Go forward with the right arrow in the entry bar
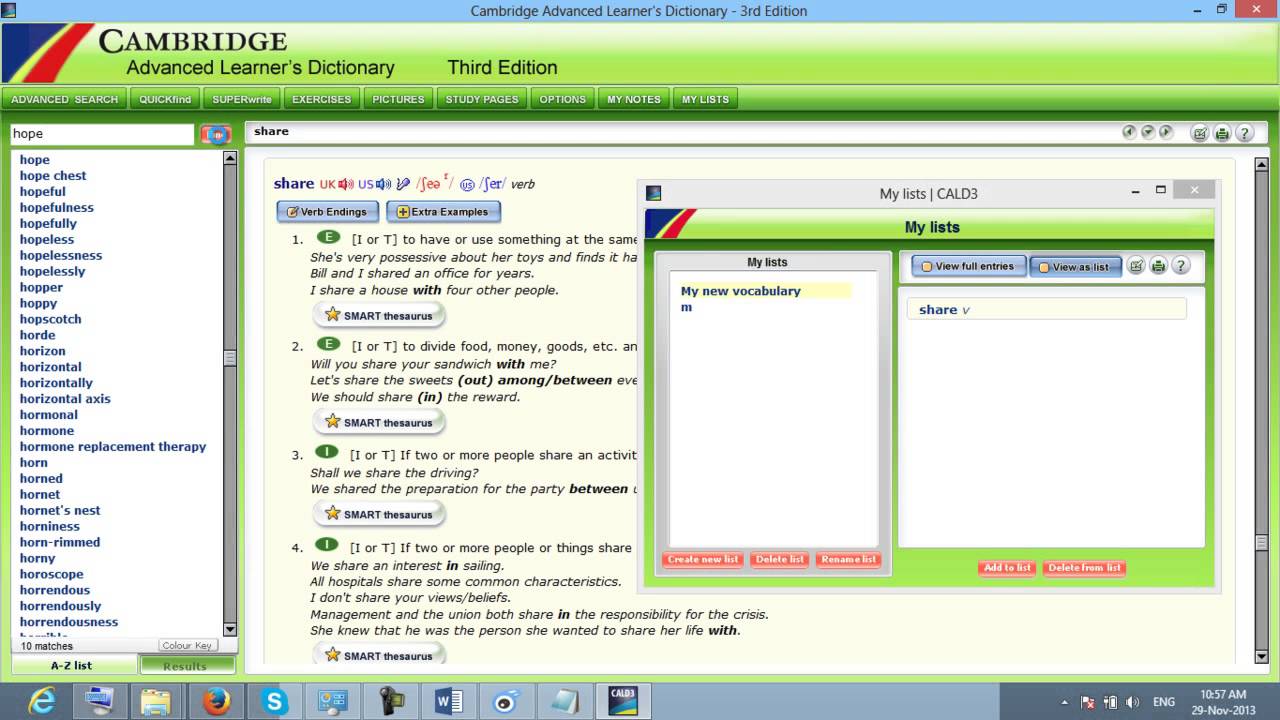Screen dimensions: 1280x720 pyautogui.click(x=1166, y=132)
